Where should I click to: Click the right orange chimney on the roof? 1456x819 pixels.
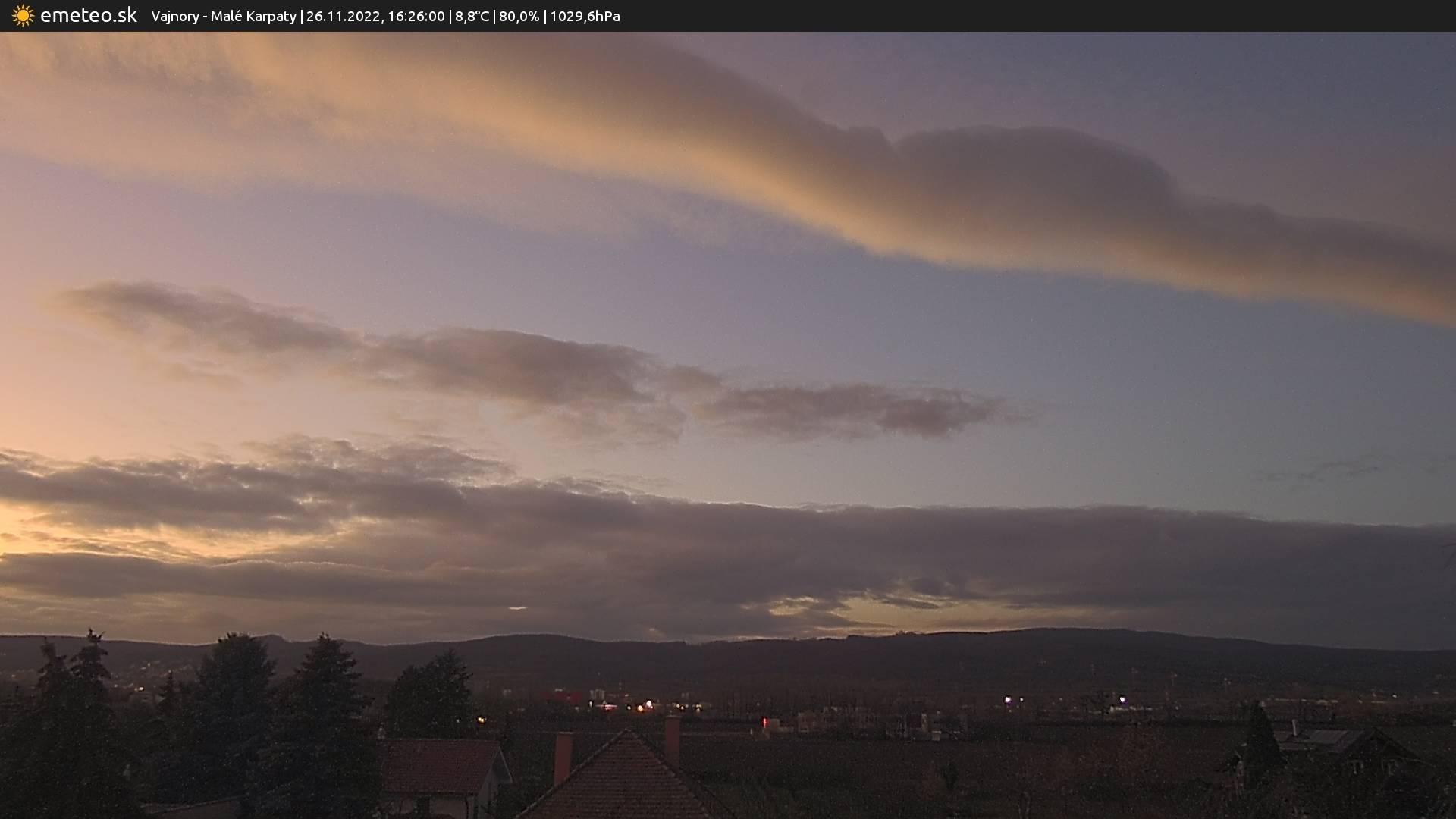click(x=672, y=734)
